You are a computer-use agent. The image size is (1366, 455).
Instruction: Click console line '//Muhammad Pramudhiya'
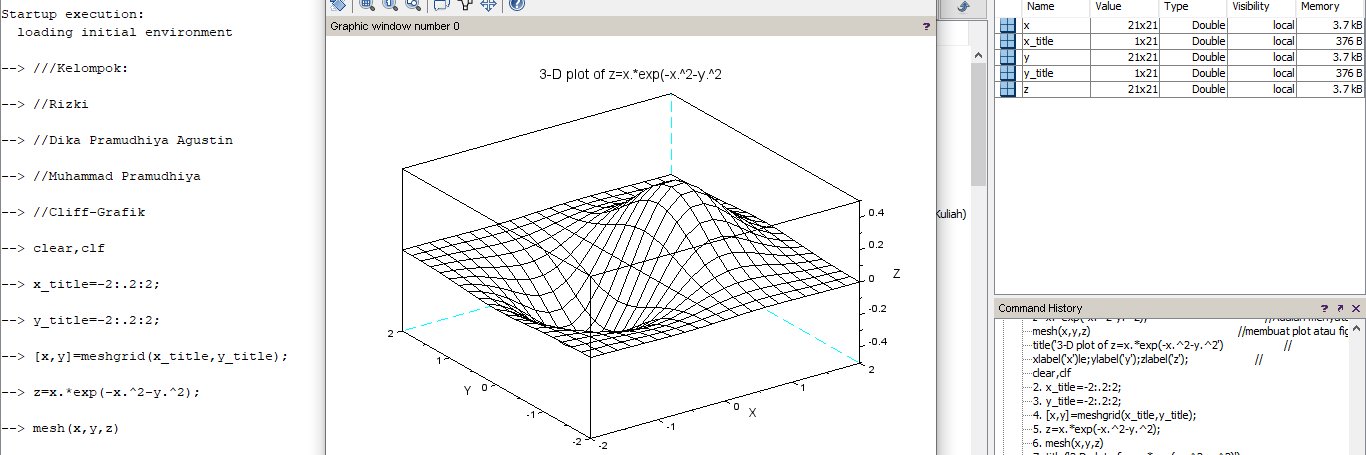pyautogui.click(x=117, y=176)
